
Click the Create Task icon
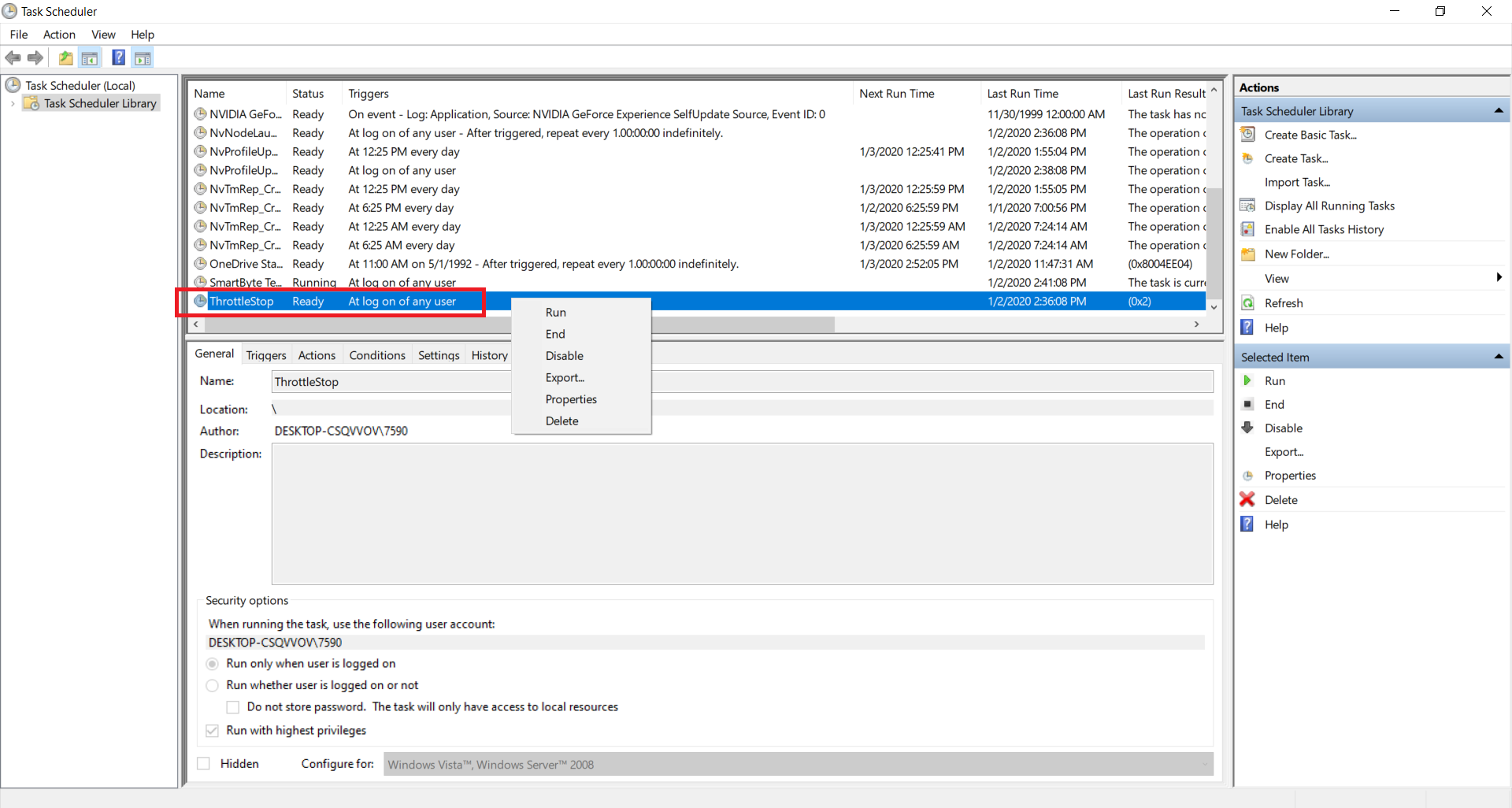1248,158
